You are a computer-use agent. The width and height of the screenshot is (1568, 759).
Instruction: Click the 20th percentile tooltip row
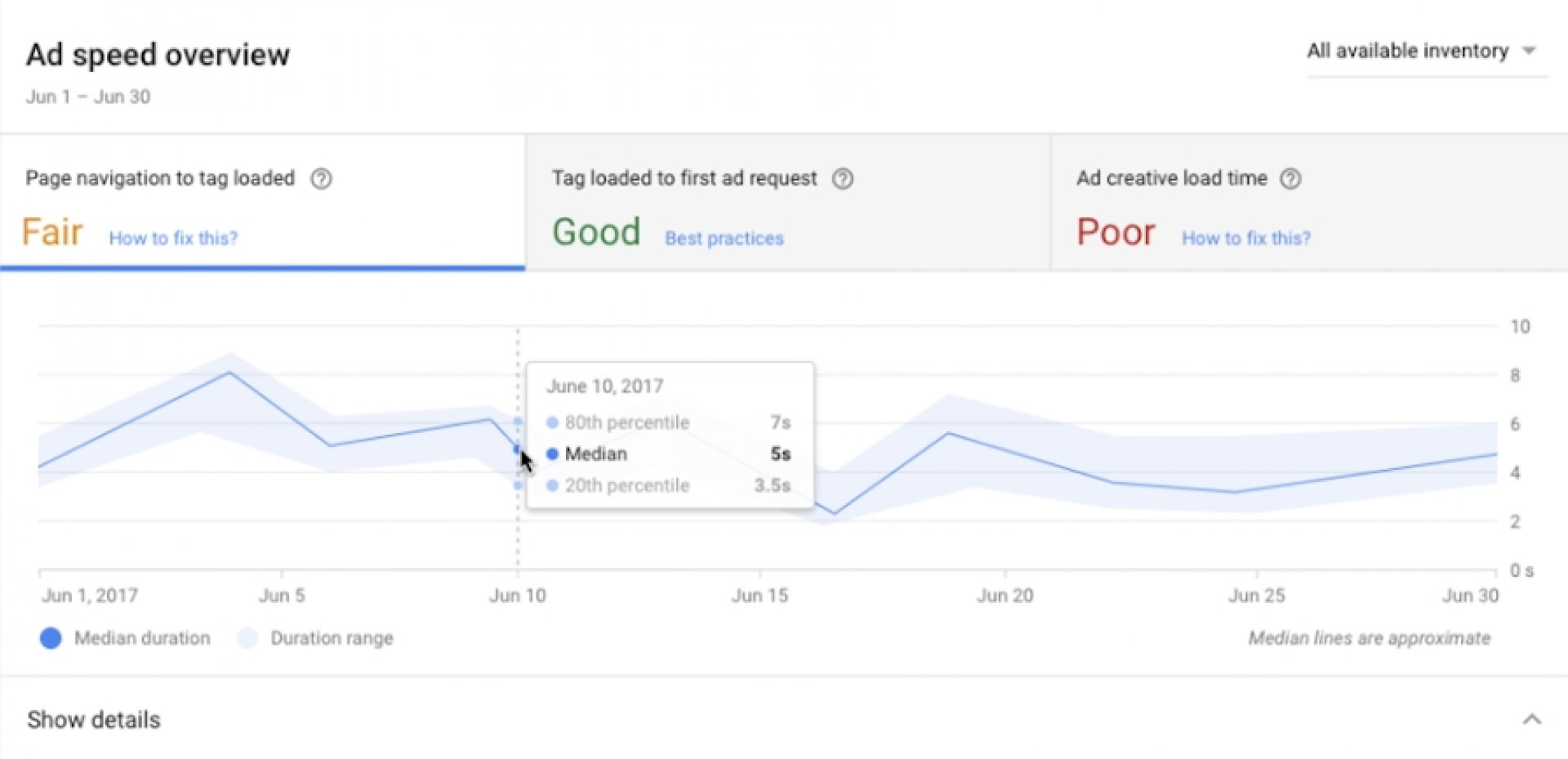coord(670,485)
